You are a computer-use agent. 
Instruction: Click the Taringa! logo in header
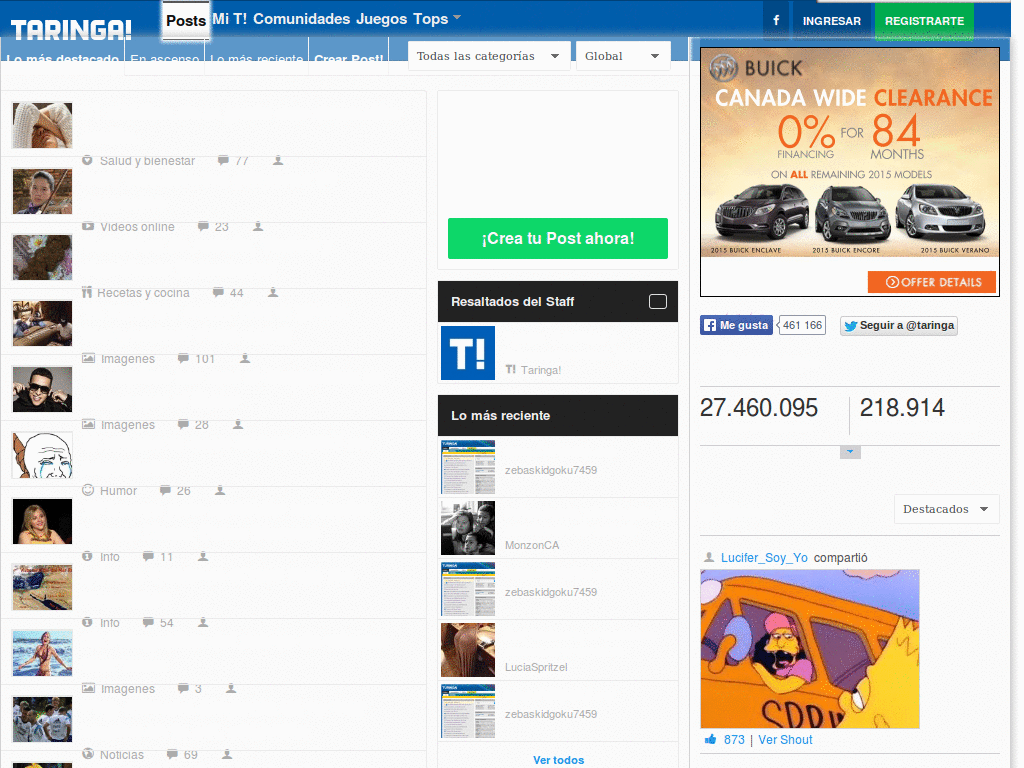coord(71,29)
